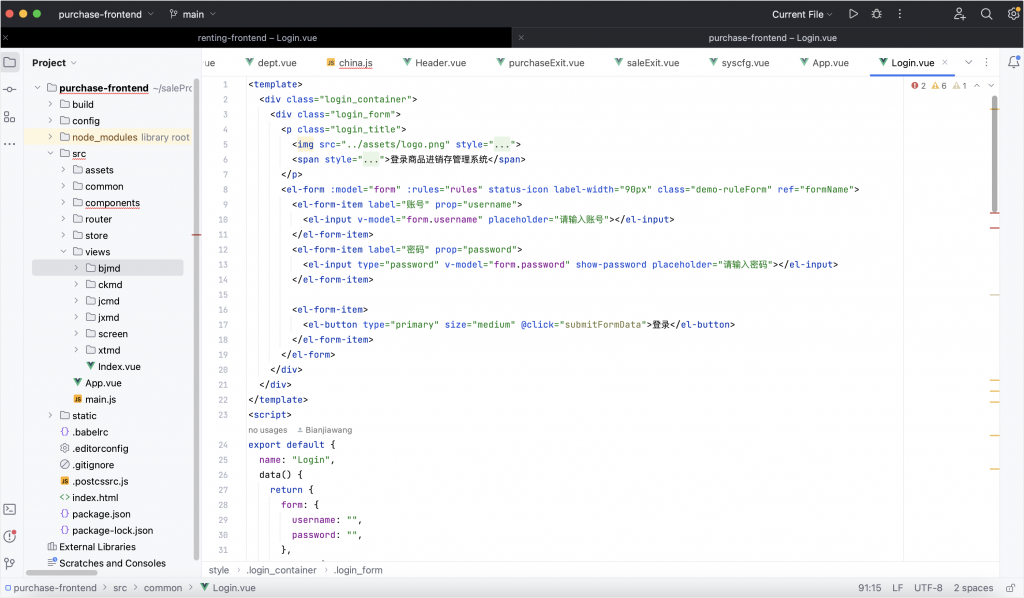Show the Problems tool window
The height and width of the screenshot is (598, 1024).
point(10,536)
